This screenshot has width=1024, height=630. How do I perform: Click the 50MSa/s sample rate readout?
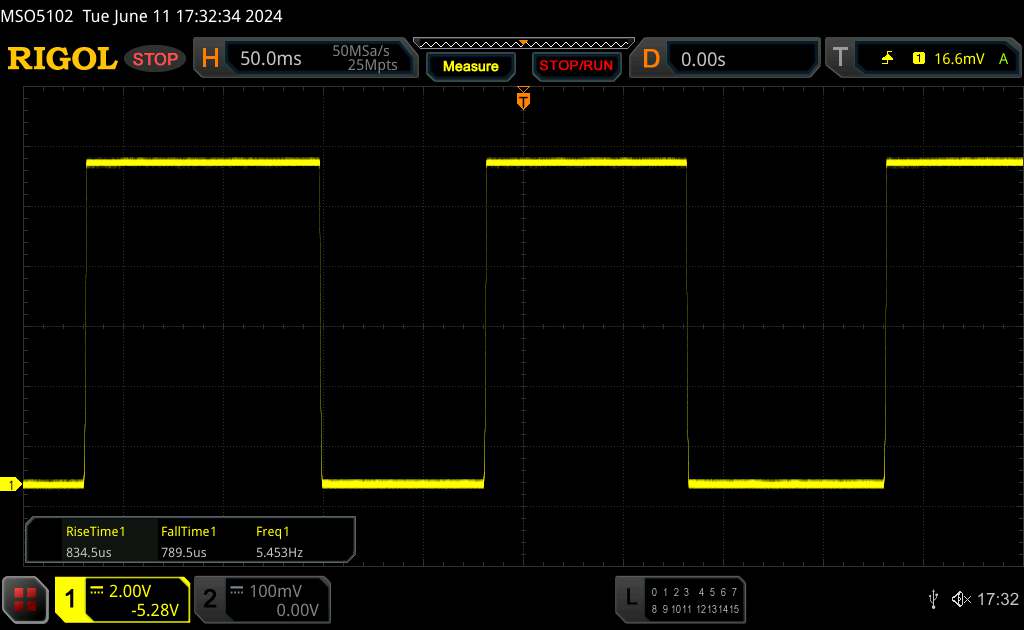360,51
